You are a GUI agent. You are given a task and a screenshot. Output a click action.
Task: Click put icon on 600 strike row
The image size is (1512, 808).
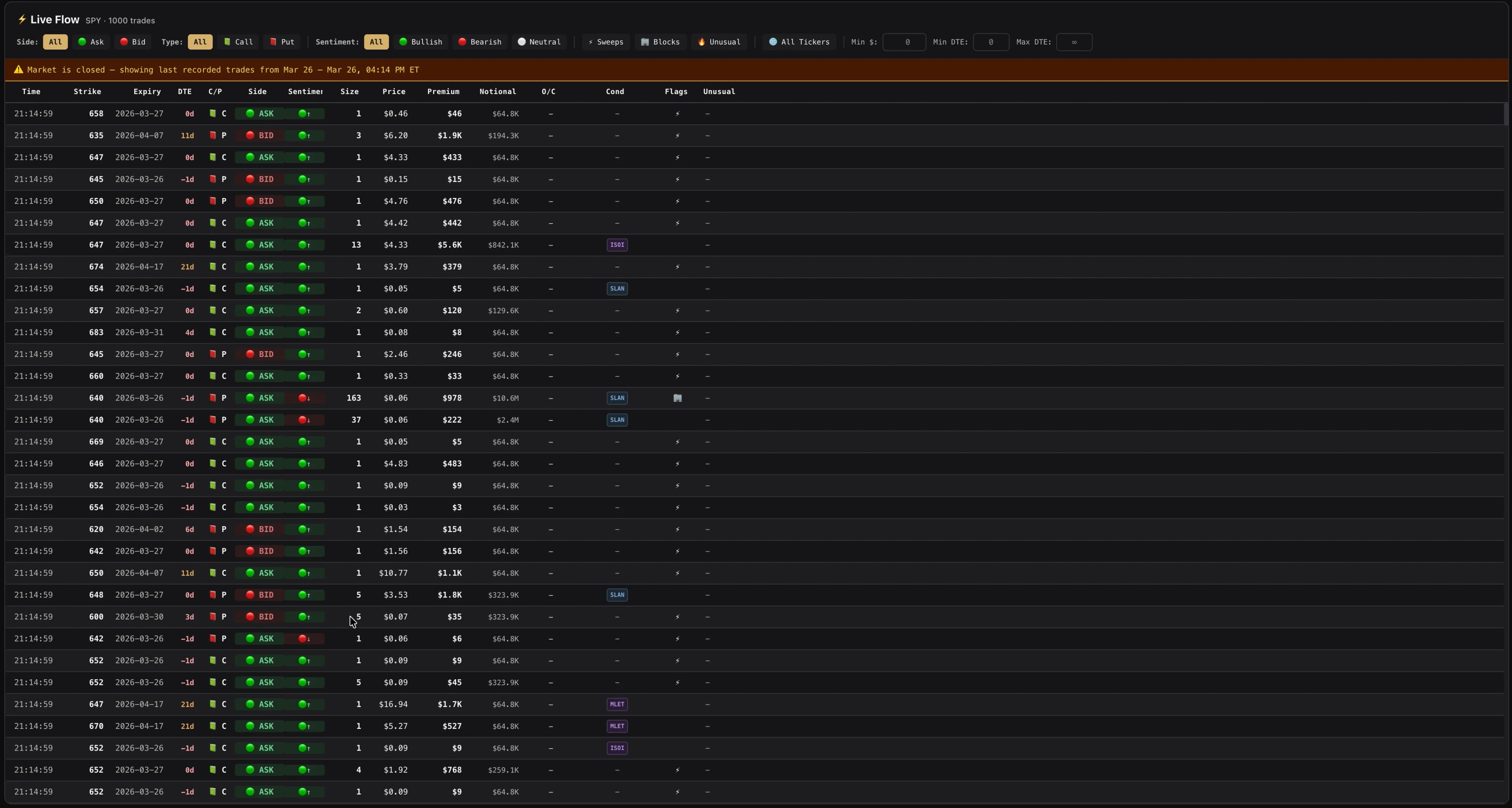[213, 617]
